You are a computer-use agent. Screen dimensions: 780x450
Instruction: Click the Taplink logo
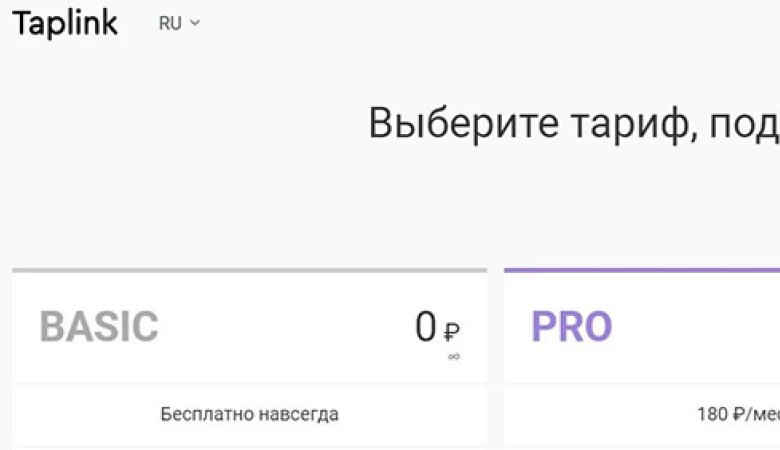(65, 23)
